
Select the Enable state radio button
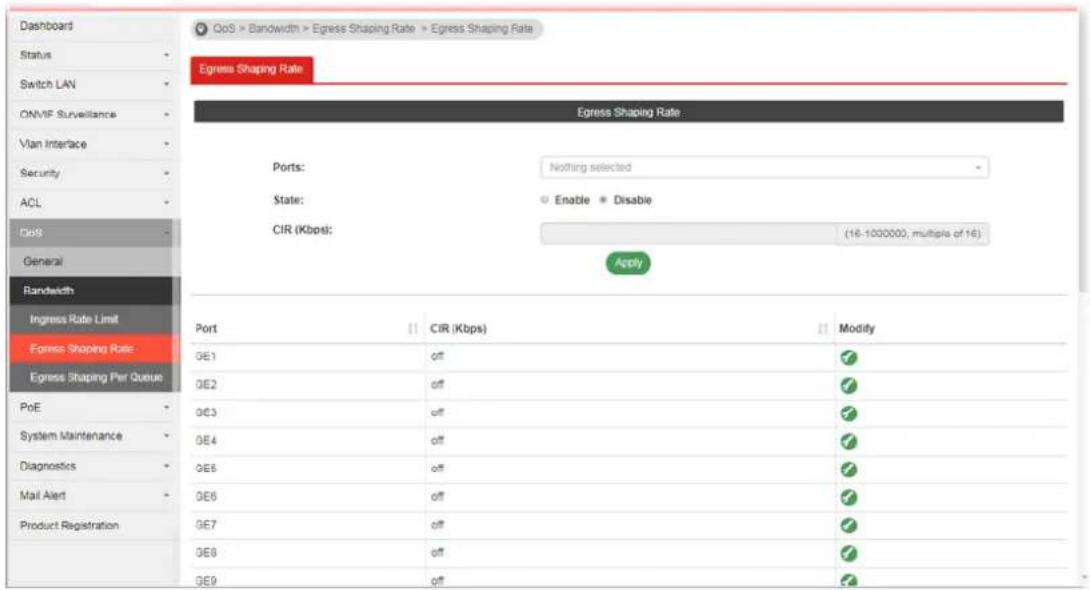click(544, 199)
